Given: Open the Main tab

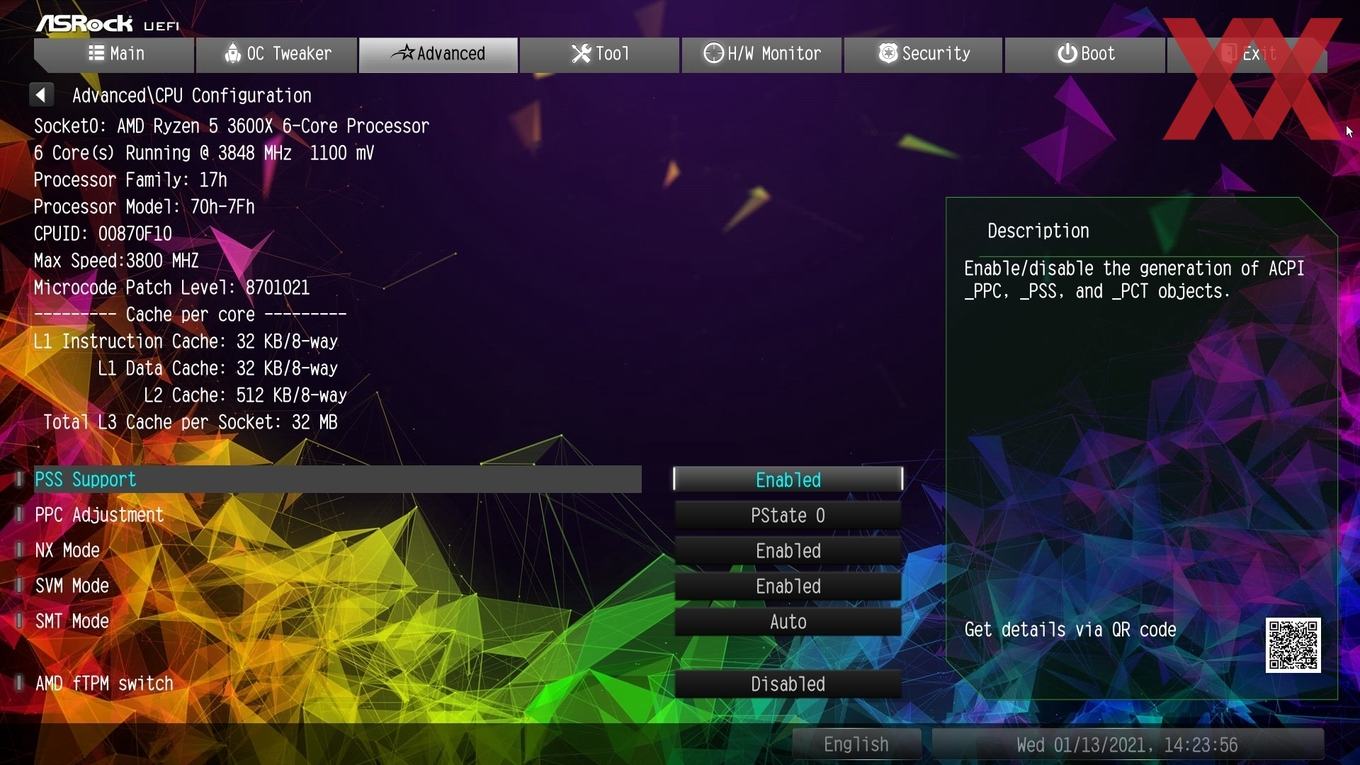Looking at the screenshot, I should click(114, 54).
